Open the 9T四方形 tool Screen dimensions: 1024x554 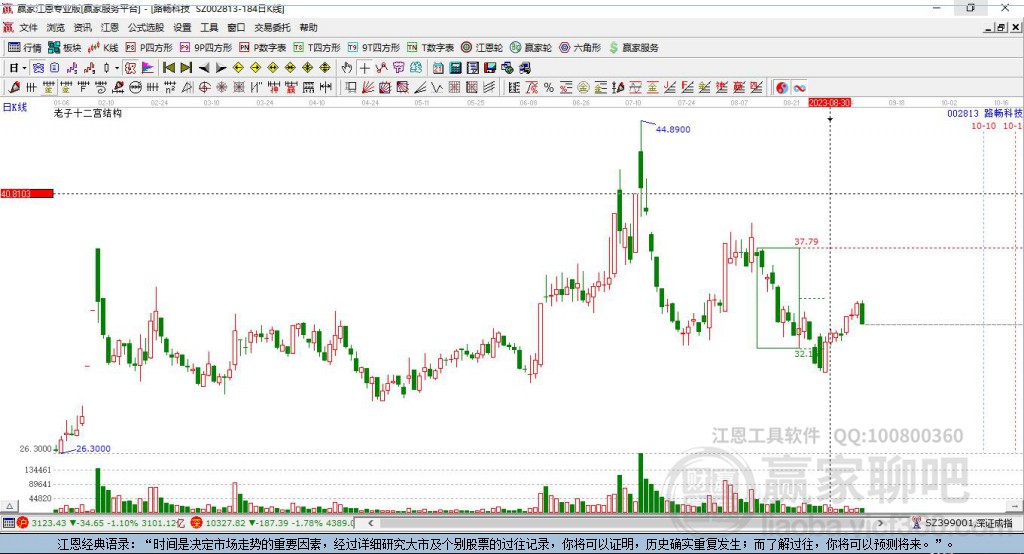(x=374, y=48)
